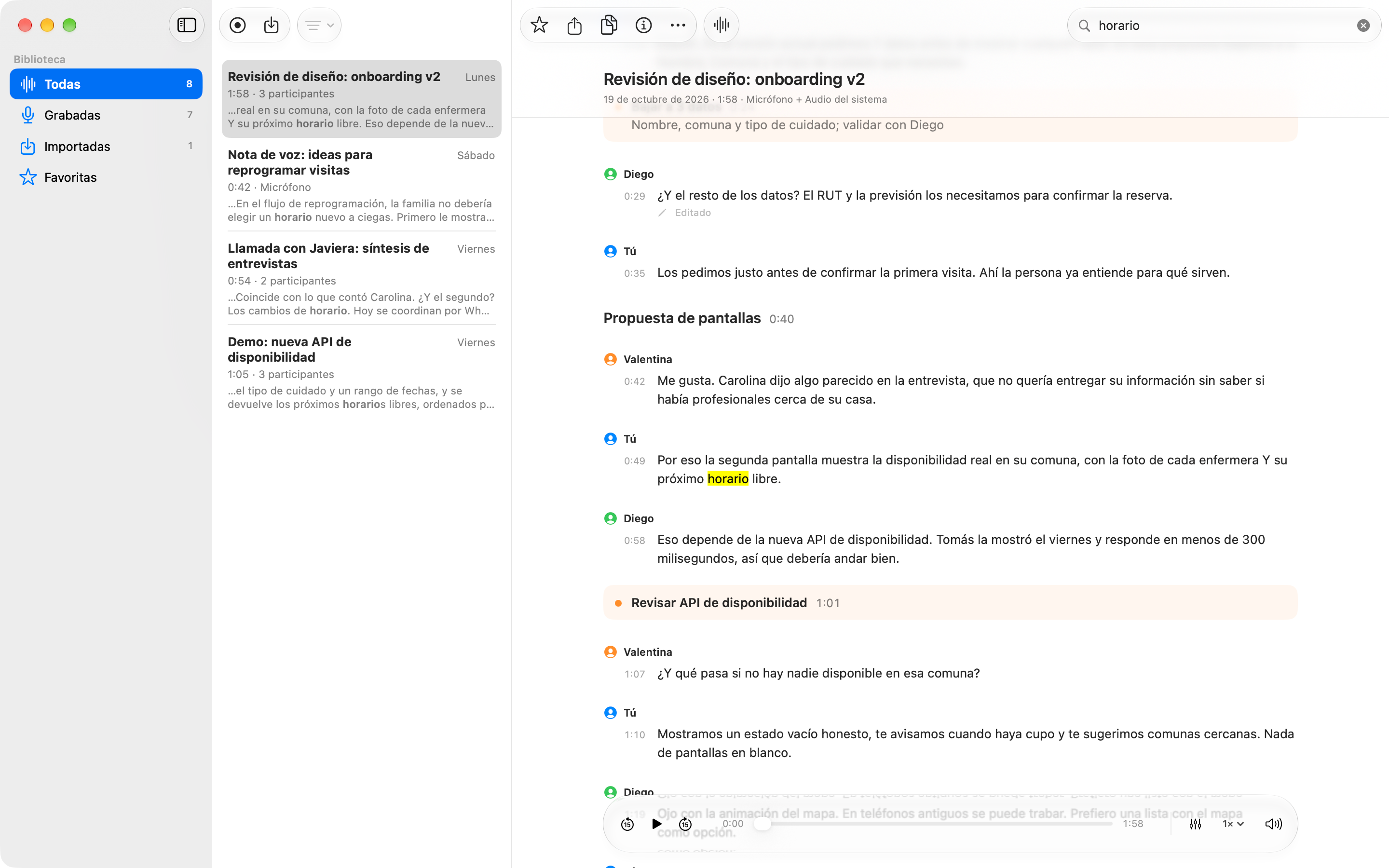Click the Importadas download icon

[x=27, y=147]
